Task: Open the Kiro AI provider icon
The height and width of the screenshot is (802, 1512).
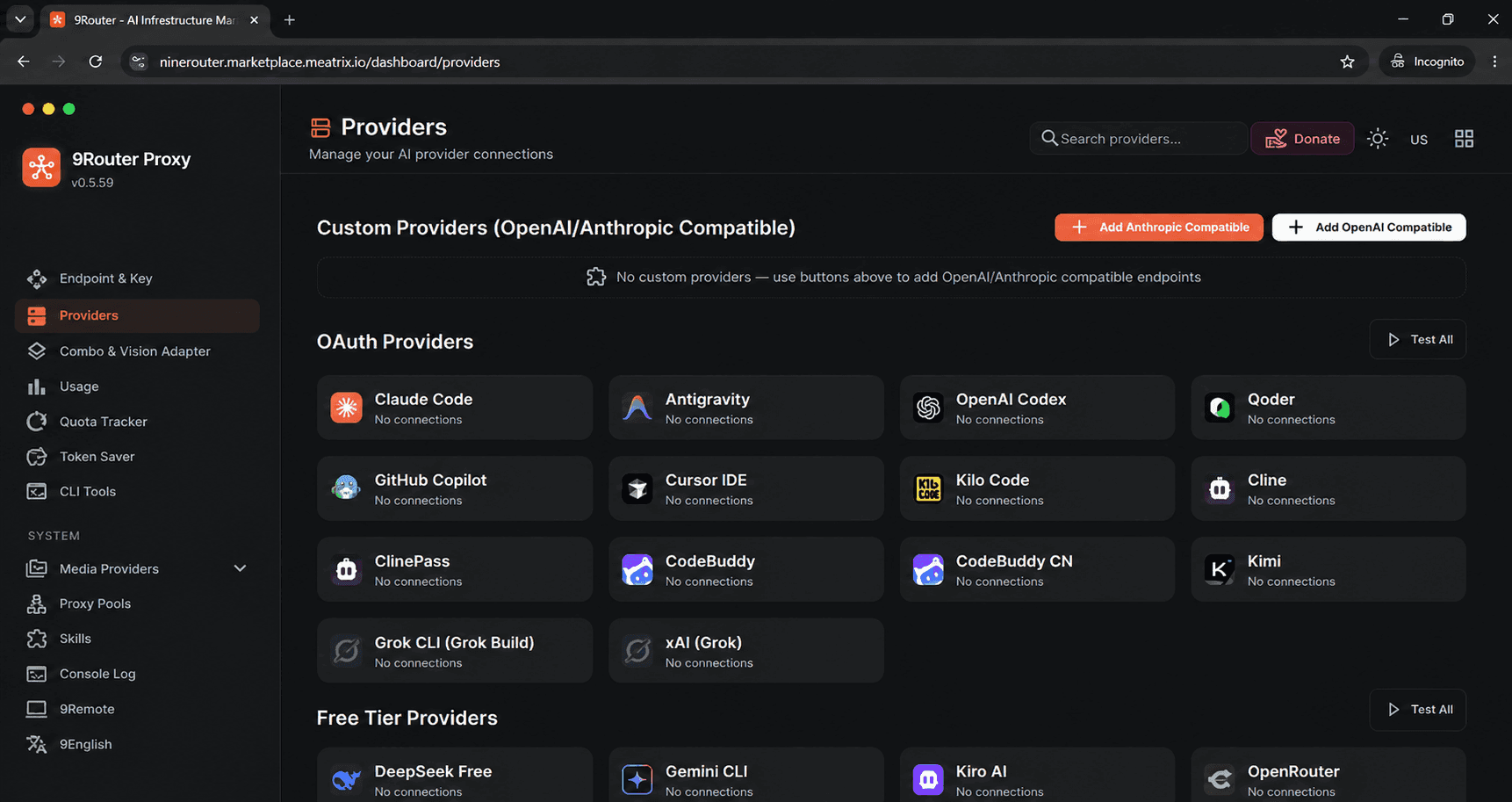Action: click(x=928, y=780)
